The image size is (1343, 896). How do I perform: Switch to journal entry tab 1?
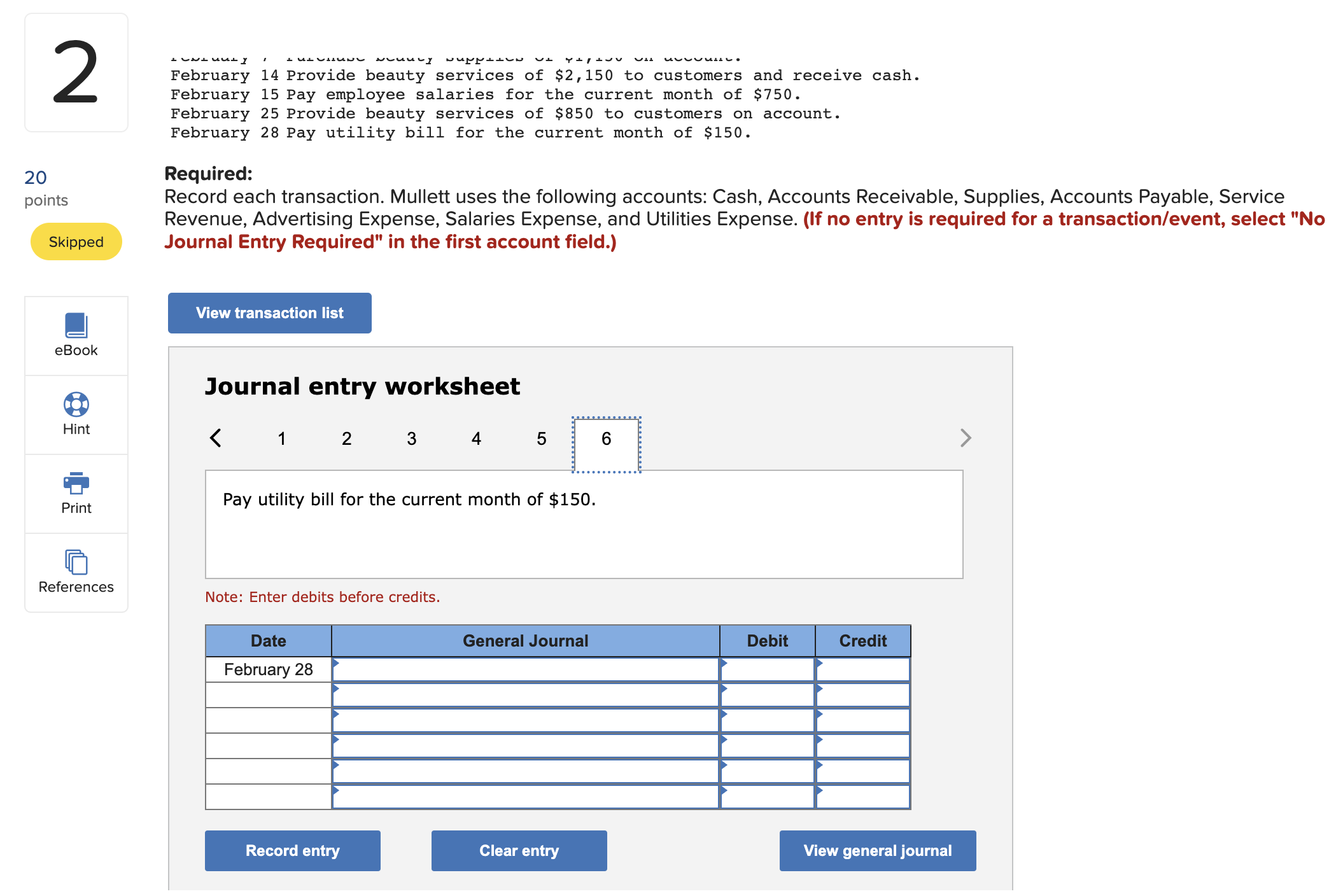281,438
